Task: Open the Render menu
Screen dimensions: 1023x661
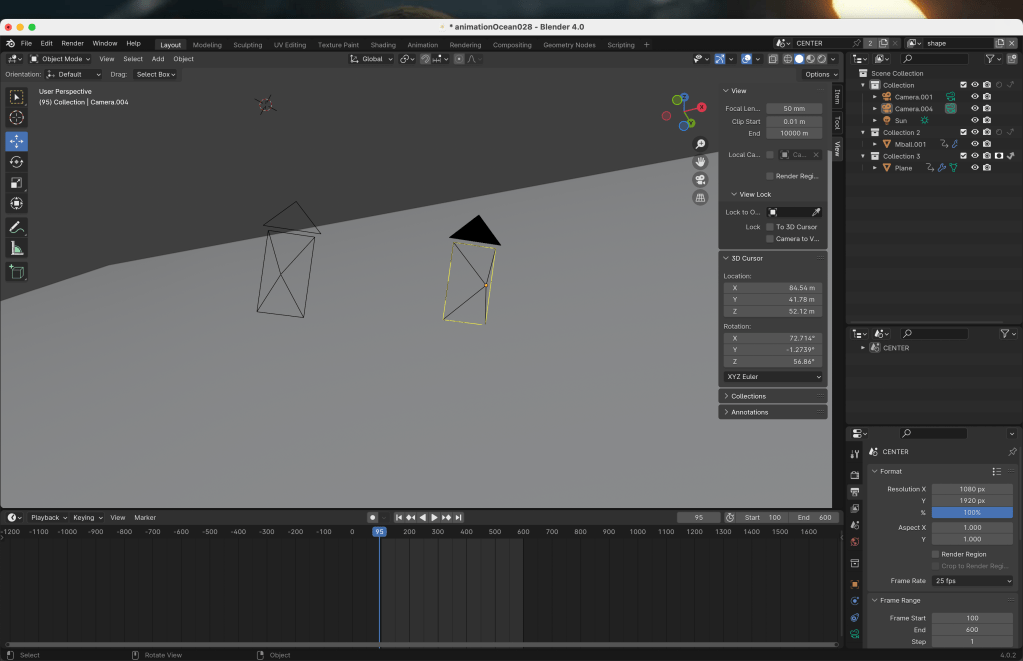Action: (x=72, y=44)
